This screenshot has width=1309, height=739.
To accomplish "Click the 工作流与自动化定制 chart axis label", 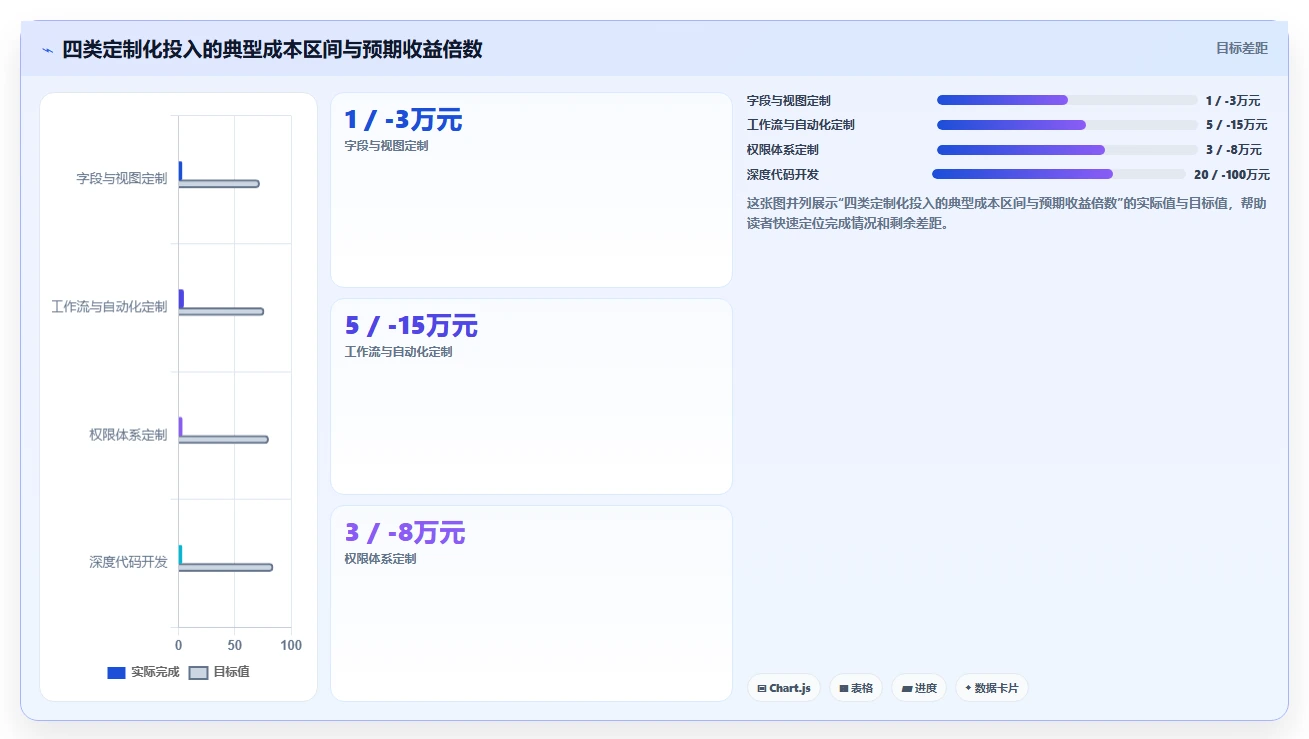I will [x=109, y=307].
